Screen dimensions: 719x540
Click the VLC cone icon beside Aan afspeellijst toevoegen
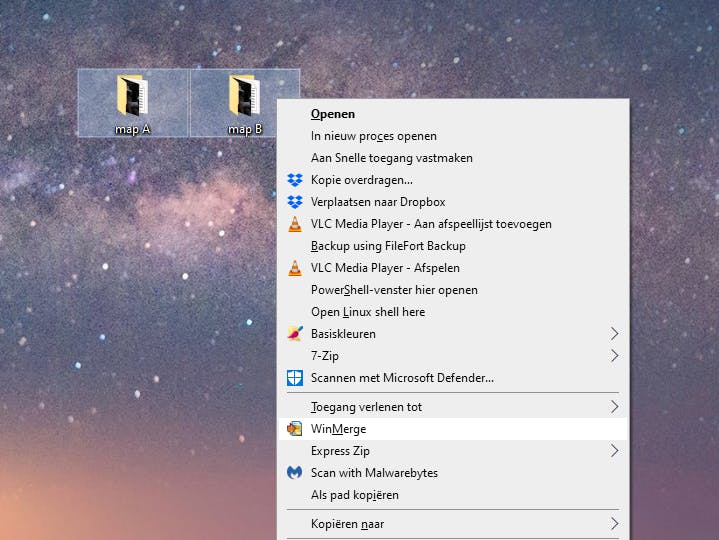tap(295, 224)
